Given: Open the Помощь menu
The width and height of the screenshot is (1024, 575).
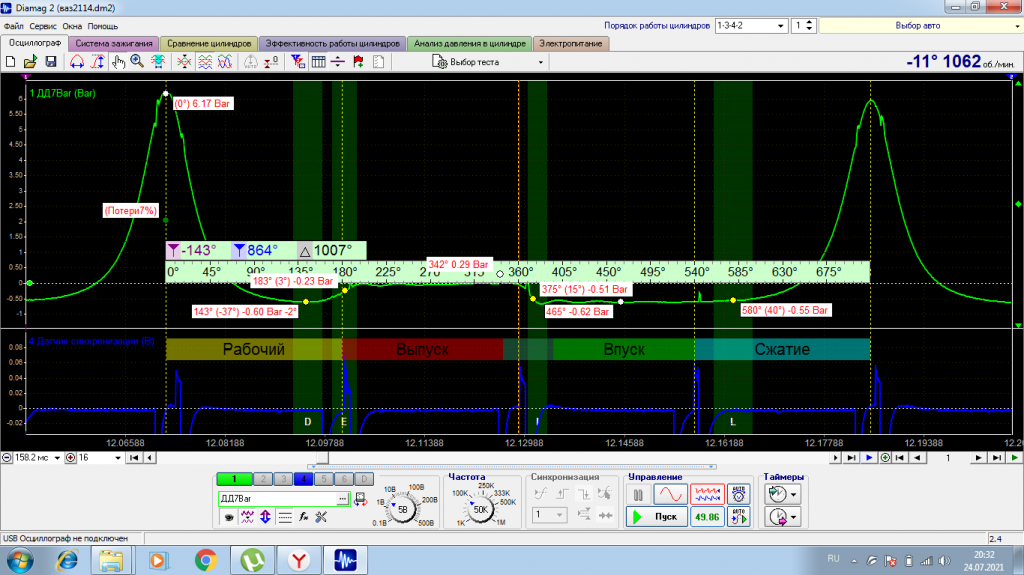Looking at the screenshot, I should point(103,26).
